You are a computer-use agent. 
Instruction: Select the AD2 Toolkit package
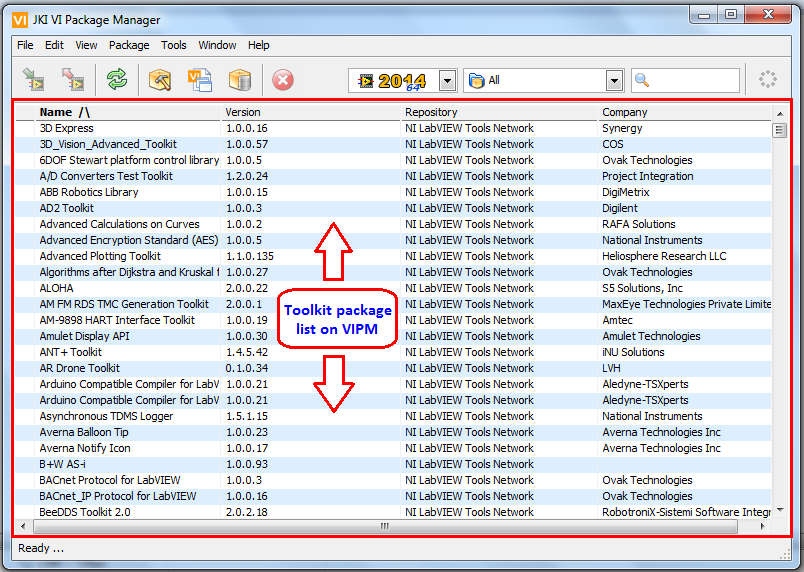click(x=393, y=208)
